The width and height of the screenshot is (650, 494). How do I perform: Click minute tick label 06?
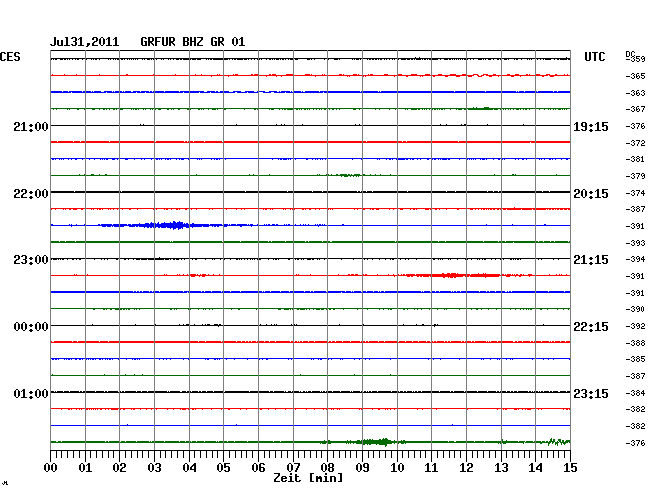pos(258,468)
